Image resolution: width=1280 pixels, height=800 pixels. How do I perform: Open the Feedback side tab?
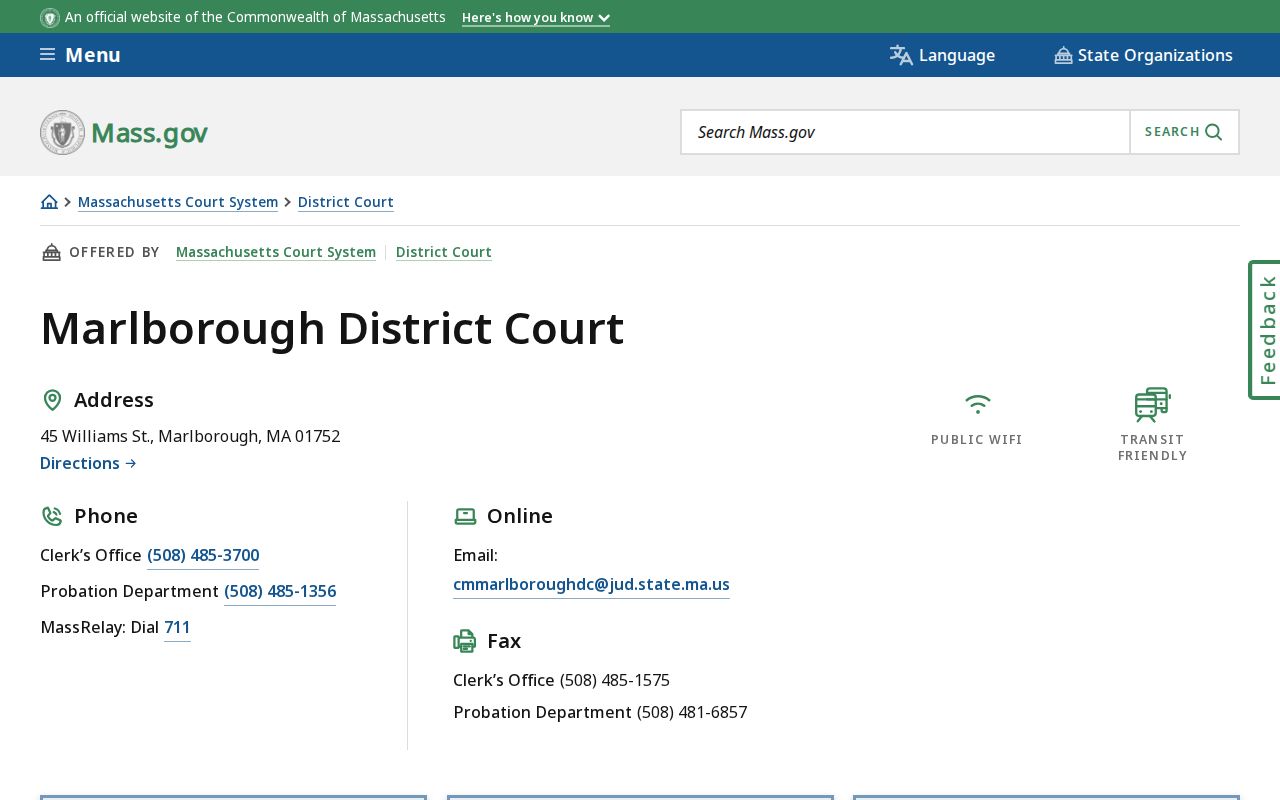1265,330
